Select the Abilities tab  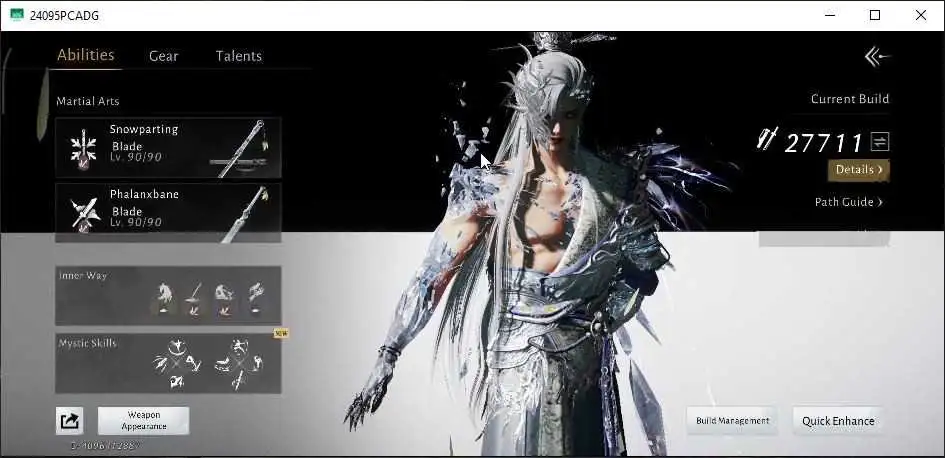tap(86, 55)
